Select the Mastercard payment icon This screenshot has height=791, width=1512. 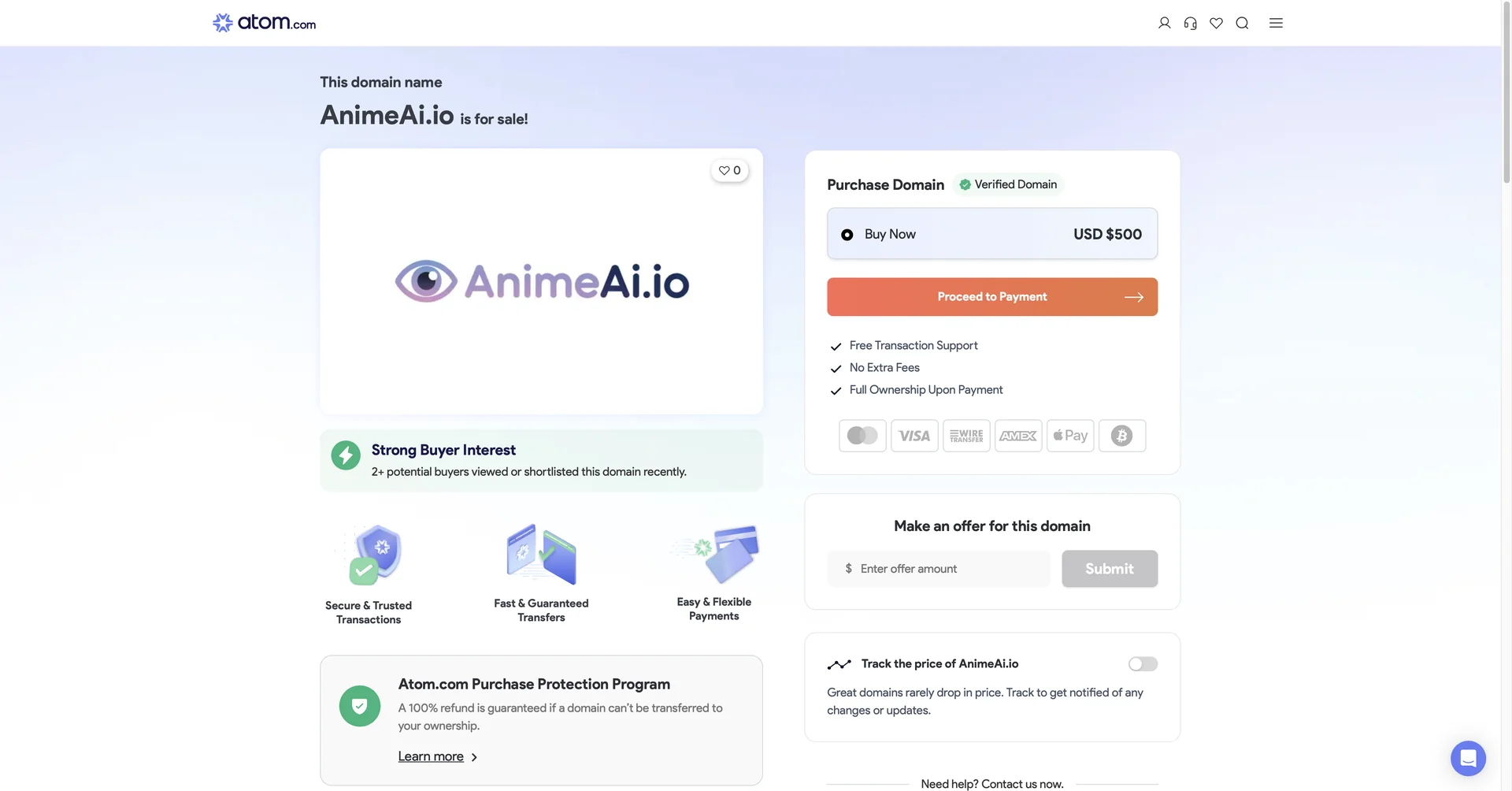tap(862, 436)
